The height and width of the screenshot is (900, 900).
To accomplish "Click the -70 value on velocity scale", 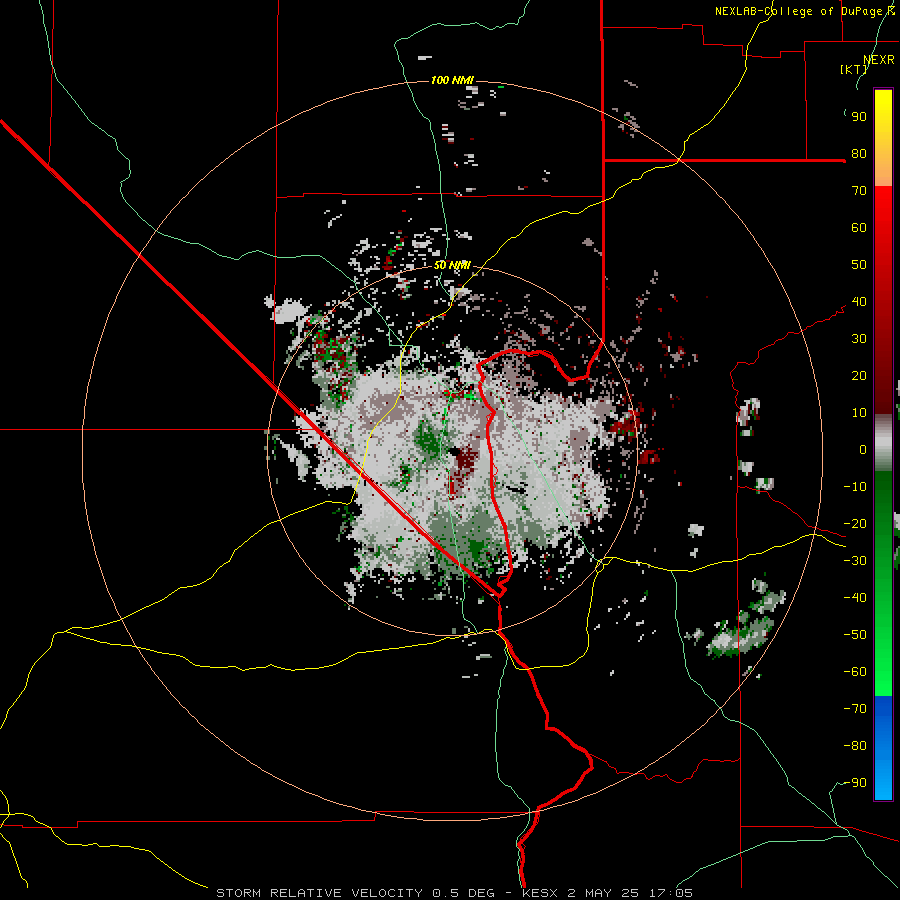I will (855, 709).
